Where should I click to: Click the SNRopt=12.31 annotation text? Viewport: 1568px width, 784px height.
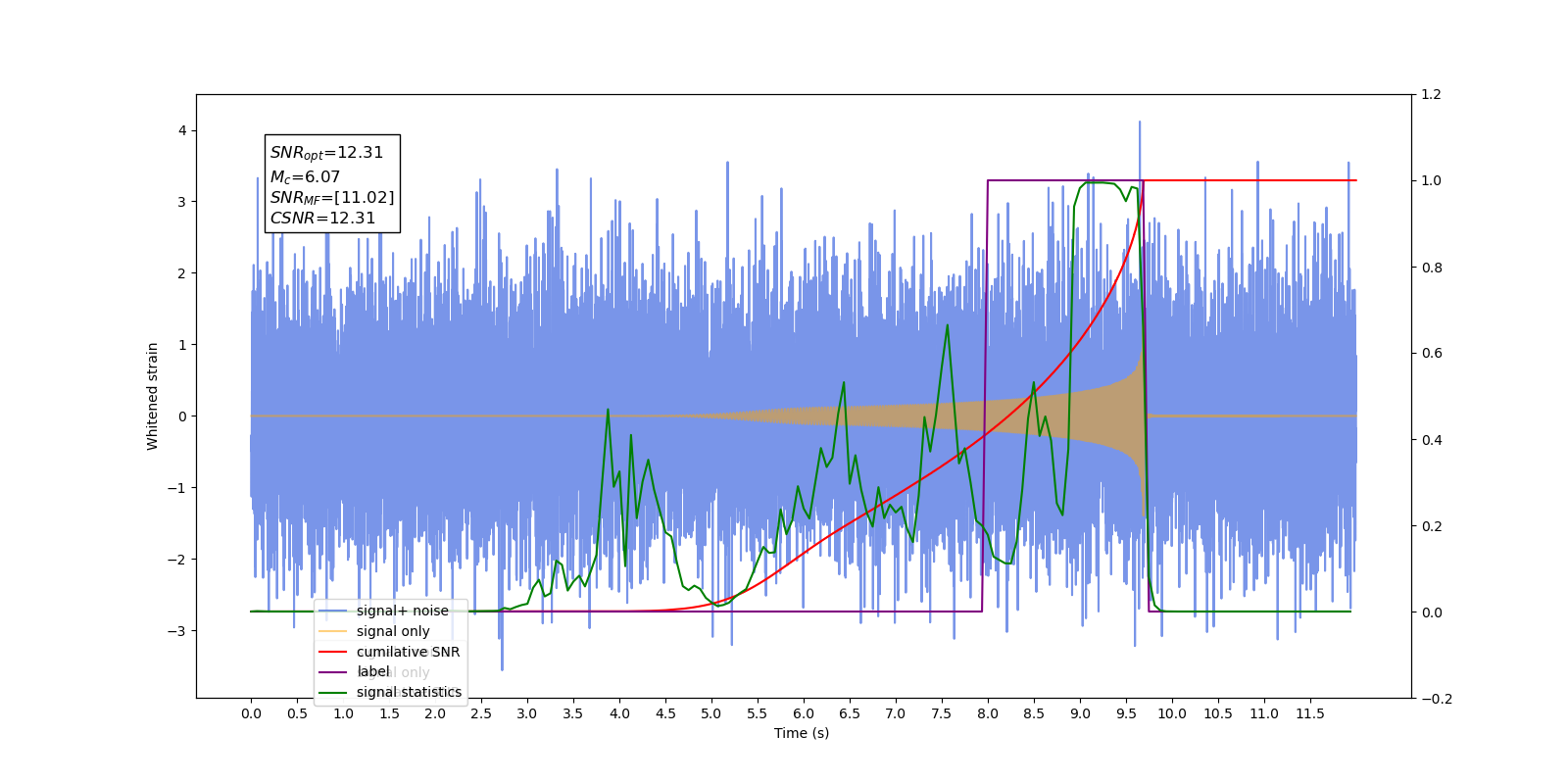(326, 153)
